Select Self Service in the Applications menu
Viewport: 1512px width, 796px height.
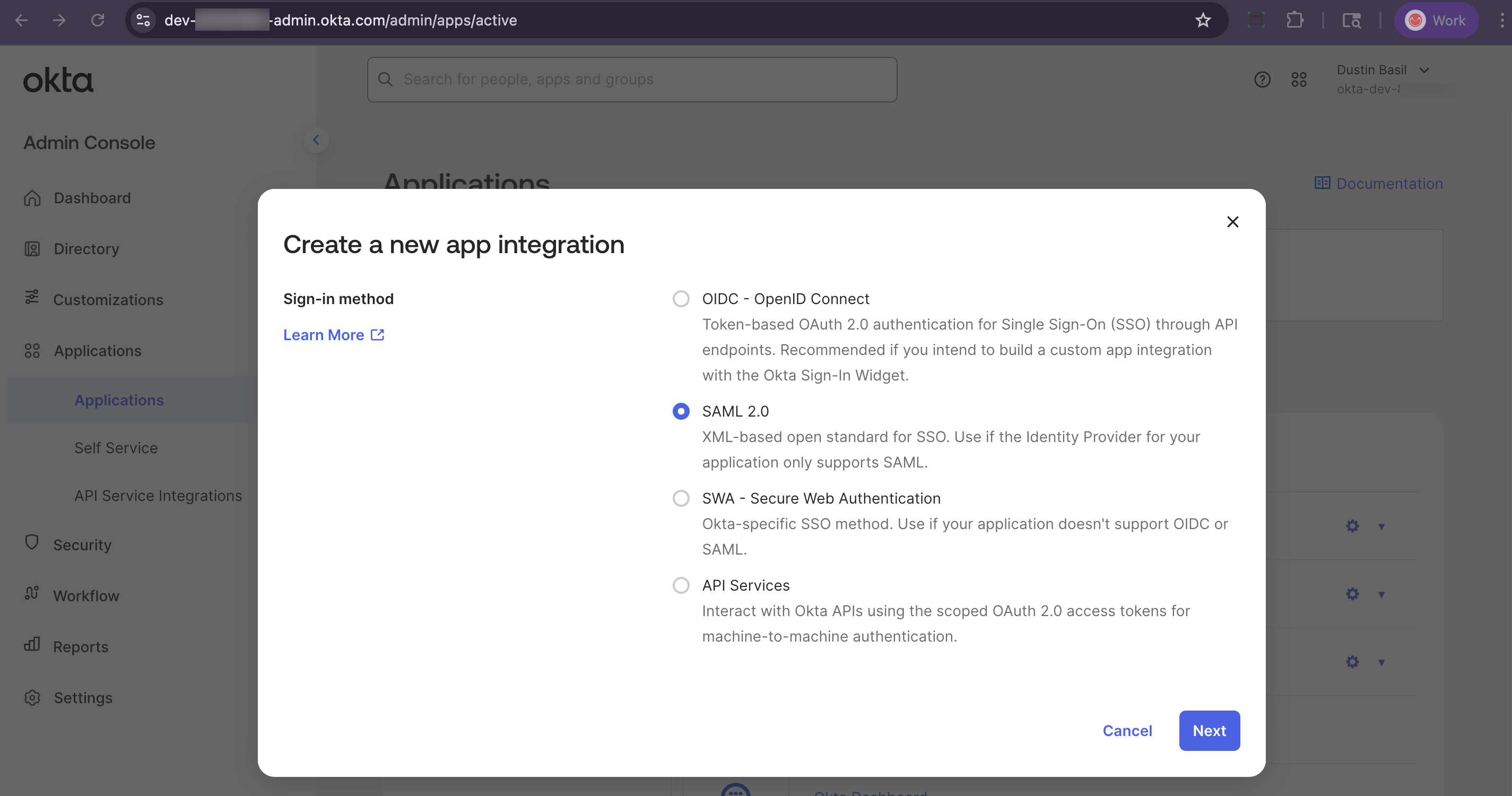[116, 447]
